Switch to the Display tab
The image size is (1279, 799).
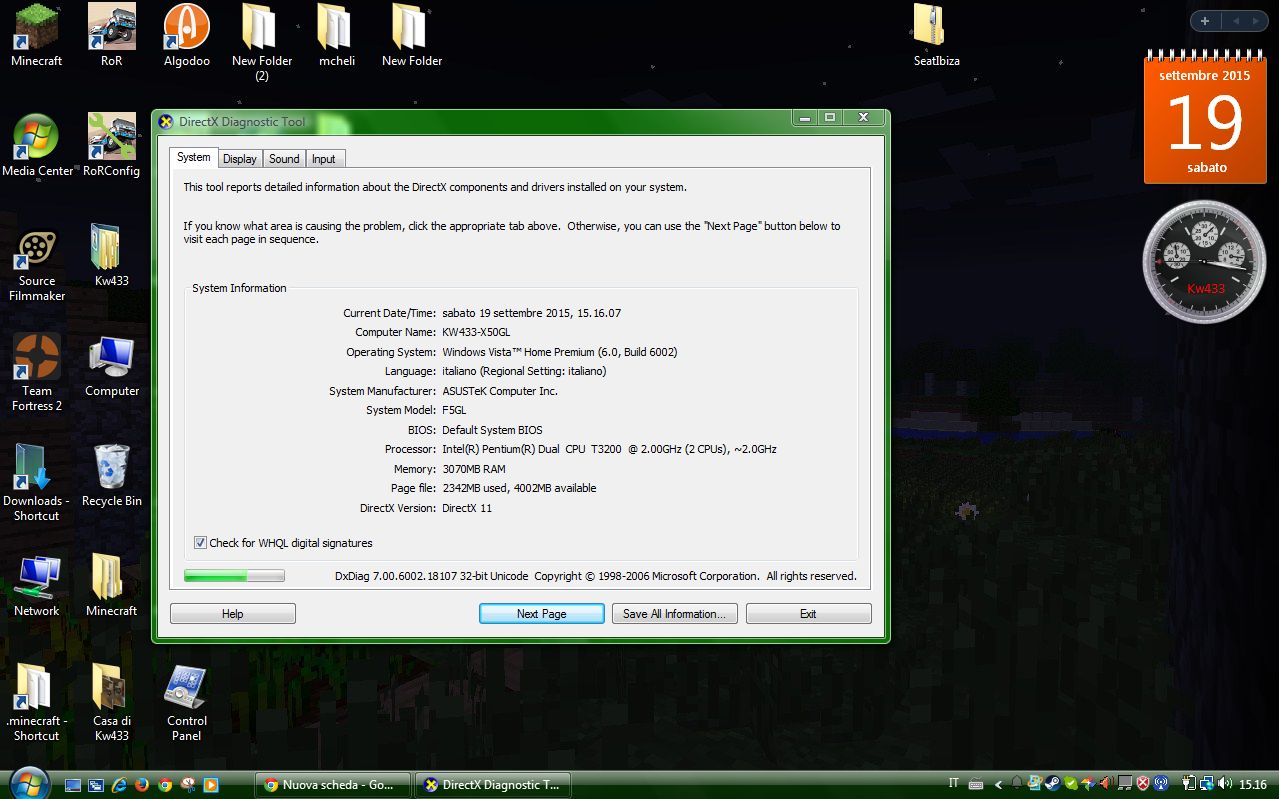(x=240, y=159)
